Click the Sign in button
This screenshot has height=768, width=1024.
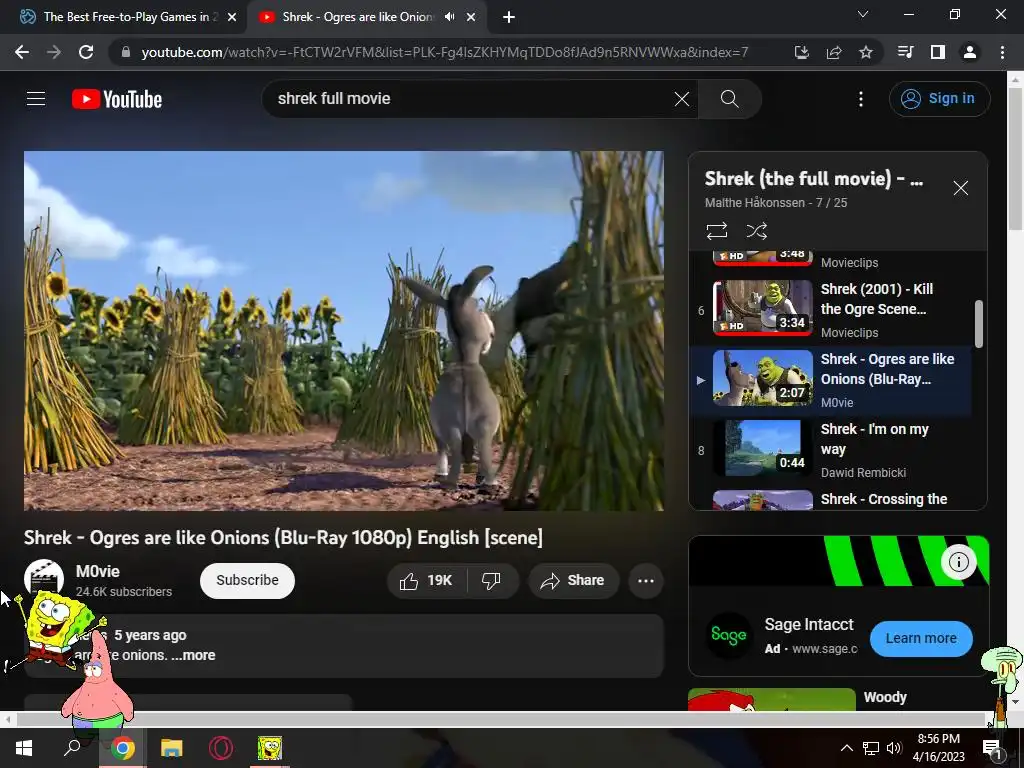(x=939, y=99)
